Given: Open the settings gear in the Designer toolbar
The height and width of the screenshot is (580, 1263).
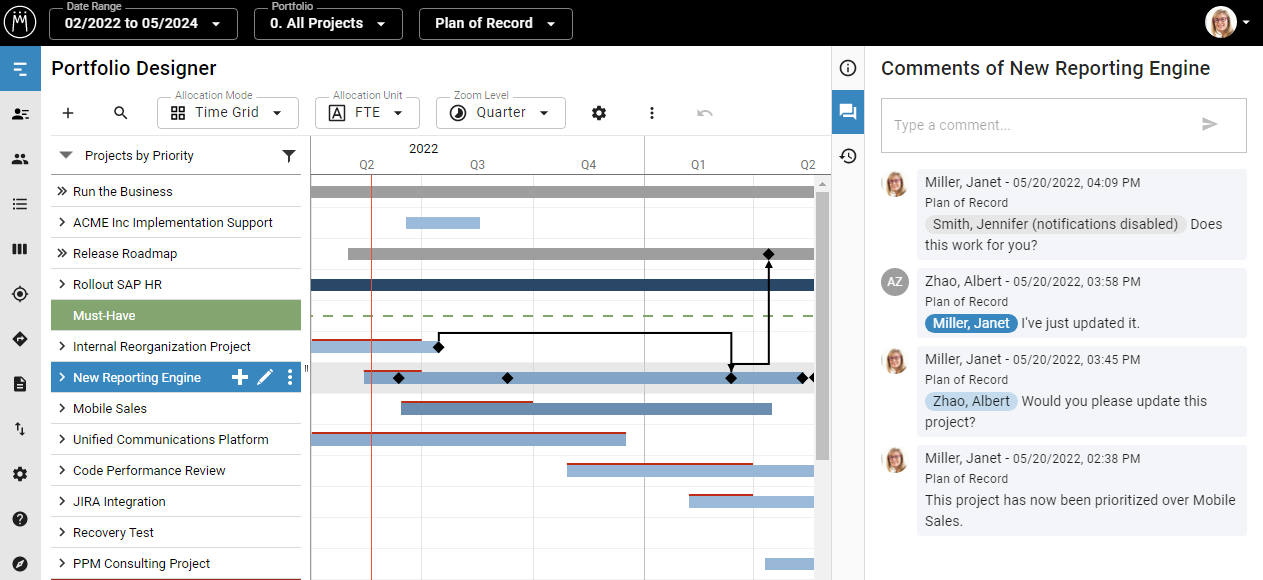Looking at the screenshot, I should (599, 113).
